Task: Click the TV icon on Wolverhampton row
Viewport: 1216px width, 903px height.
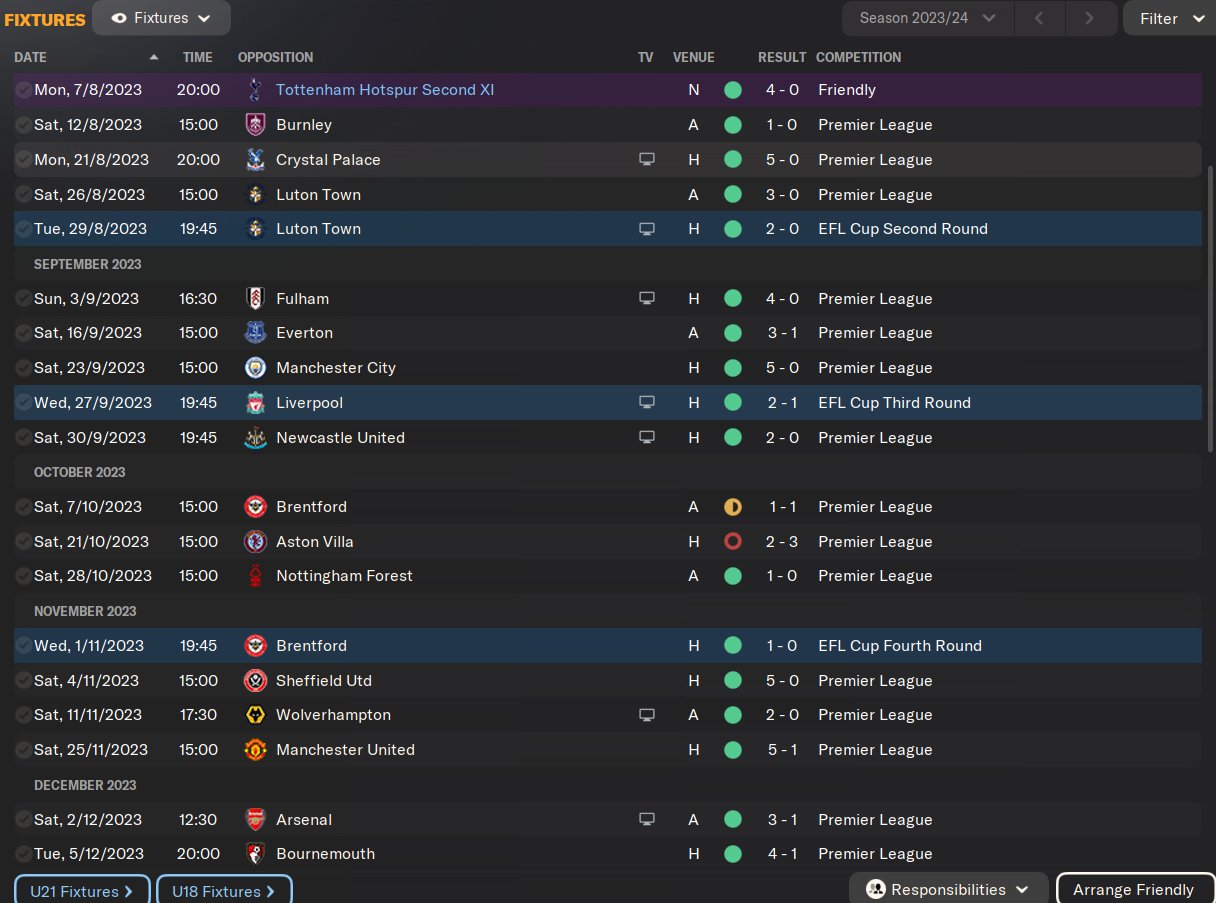Action: click(x=647, y=715)
